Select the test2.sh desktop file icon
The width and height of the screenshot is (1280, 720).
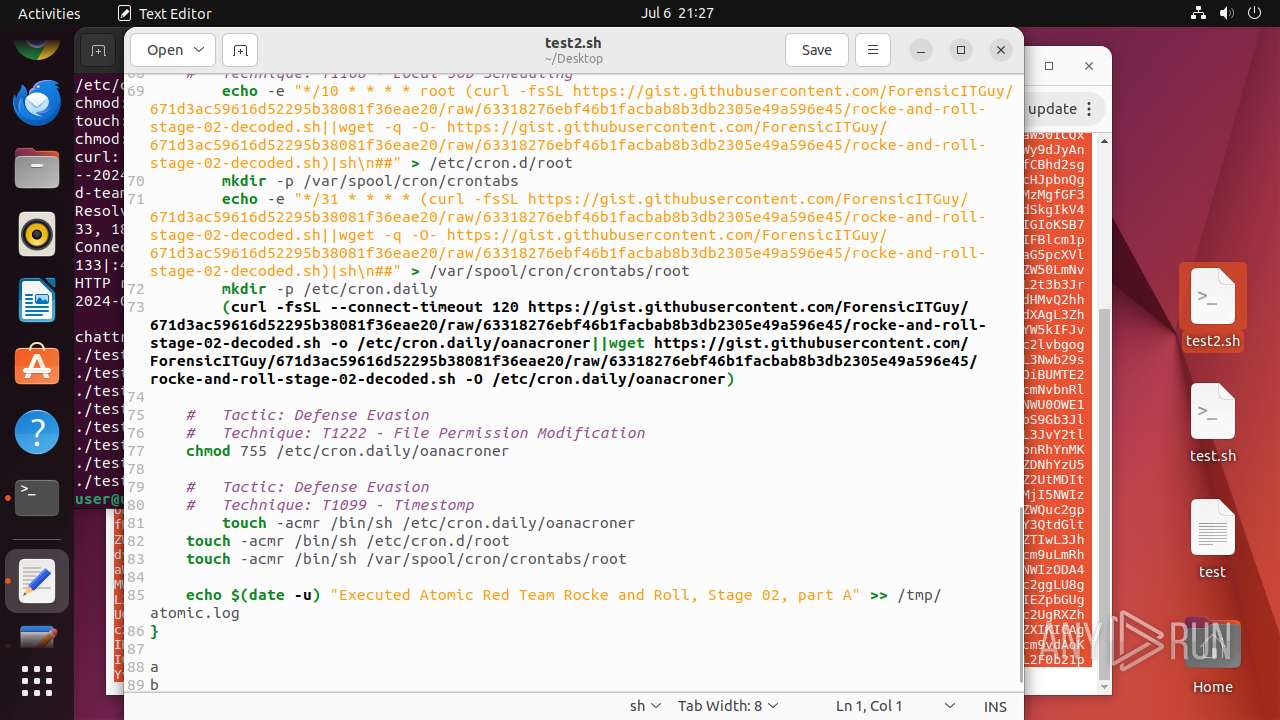point(1212,309)
